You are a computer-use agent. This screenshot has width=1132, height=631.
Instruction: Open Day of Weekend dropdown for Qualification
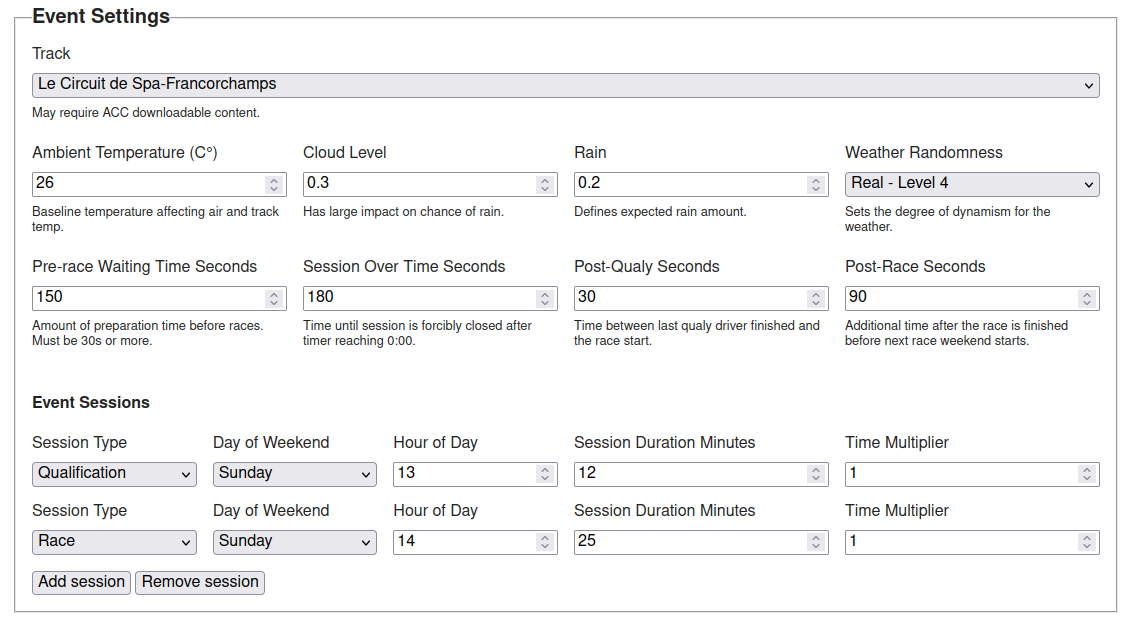[x=294, y=474]
